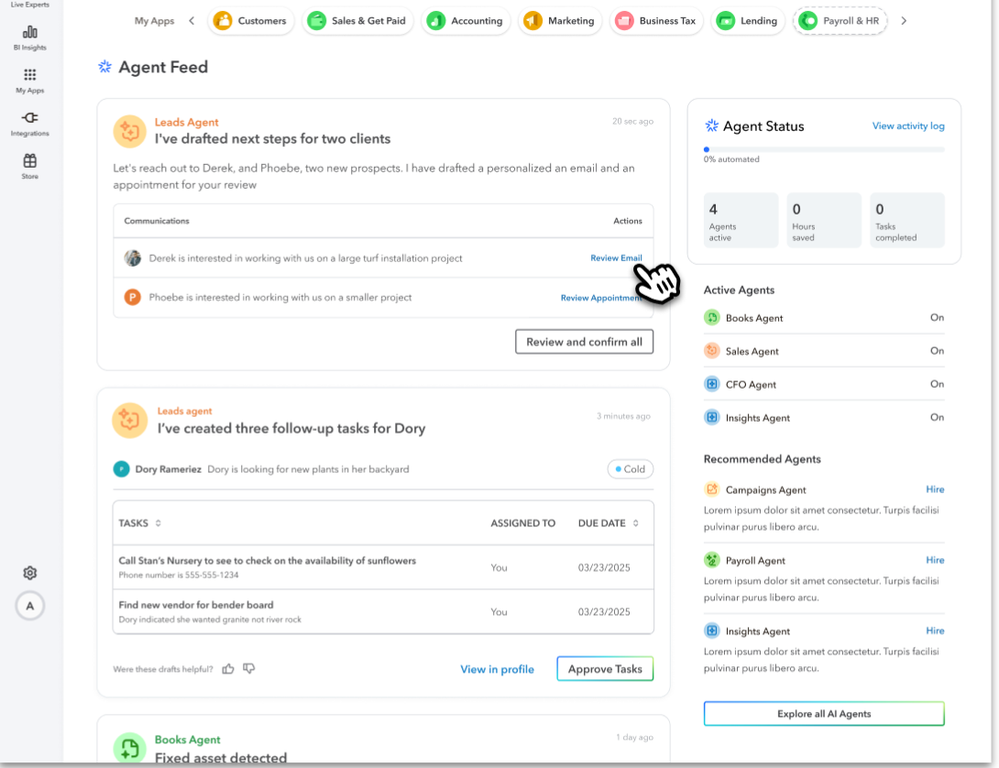Select the Sales & Get Paid tab

[x=357, y=20]
